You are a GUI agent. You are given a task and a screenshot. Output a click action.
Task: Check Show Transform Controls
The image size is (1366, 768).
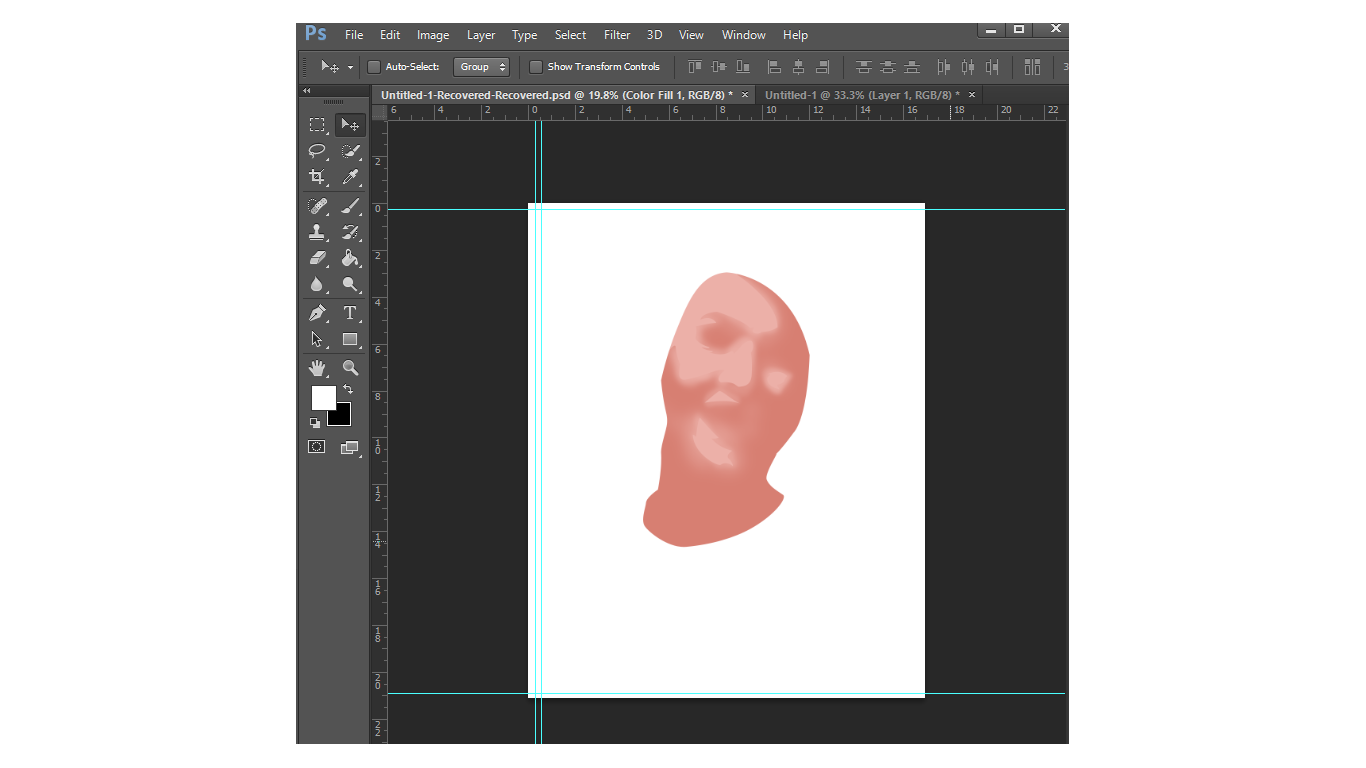coord(536,67)
